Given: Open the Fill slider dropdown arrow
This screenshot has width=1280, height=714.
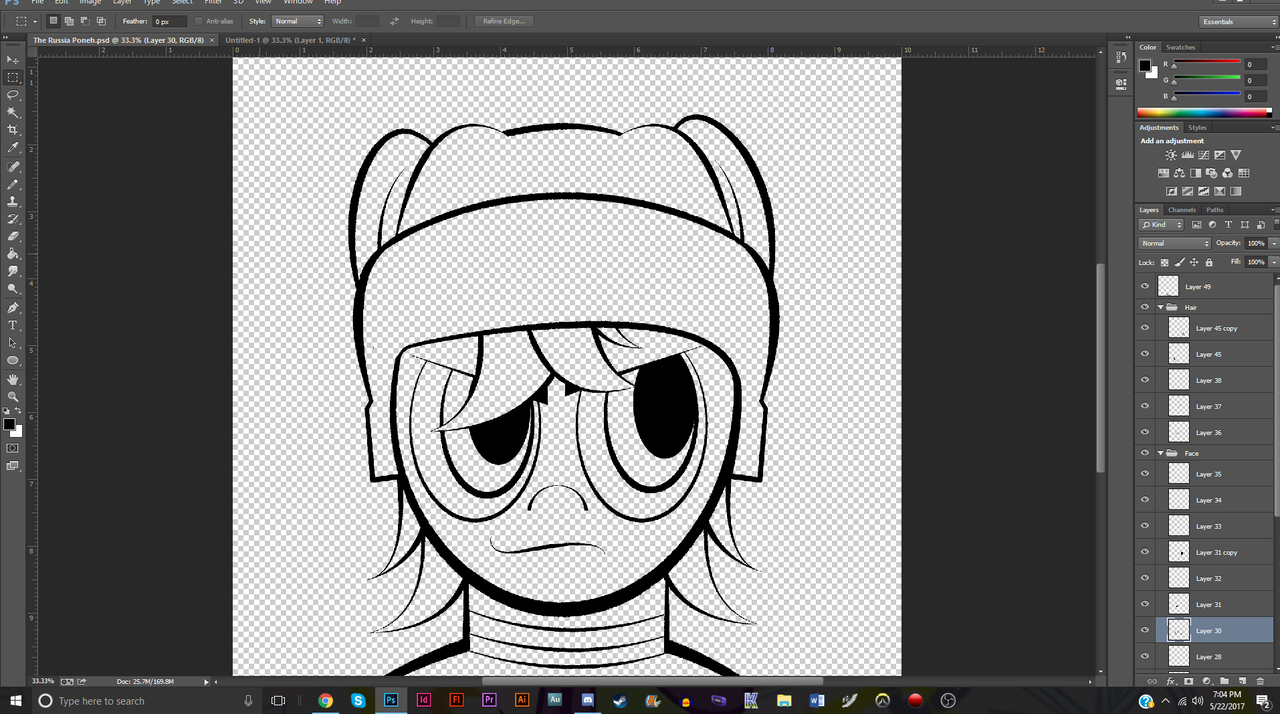Looking at the screenshot, I should tap(1274, 262).
